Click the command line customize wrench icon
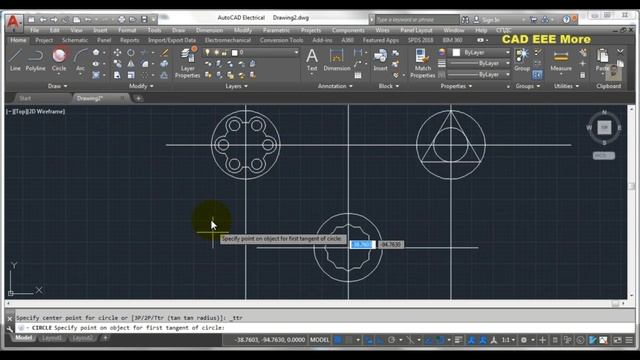640x360 pixels. [x=10, y=329]
